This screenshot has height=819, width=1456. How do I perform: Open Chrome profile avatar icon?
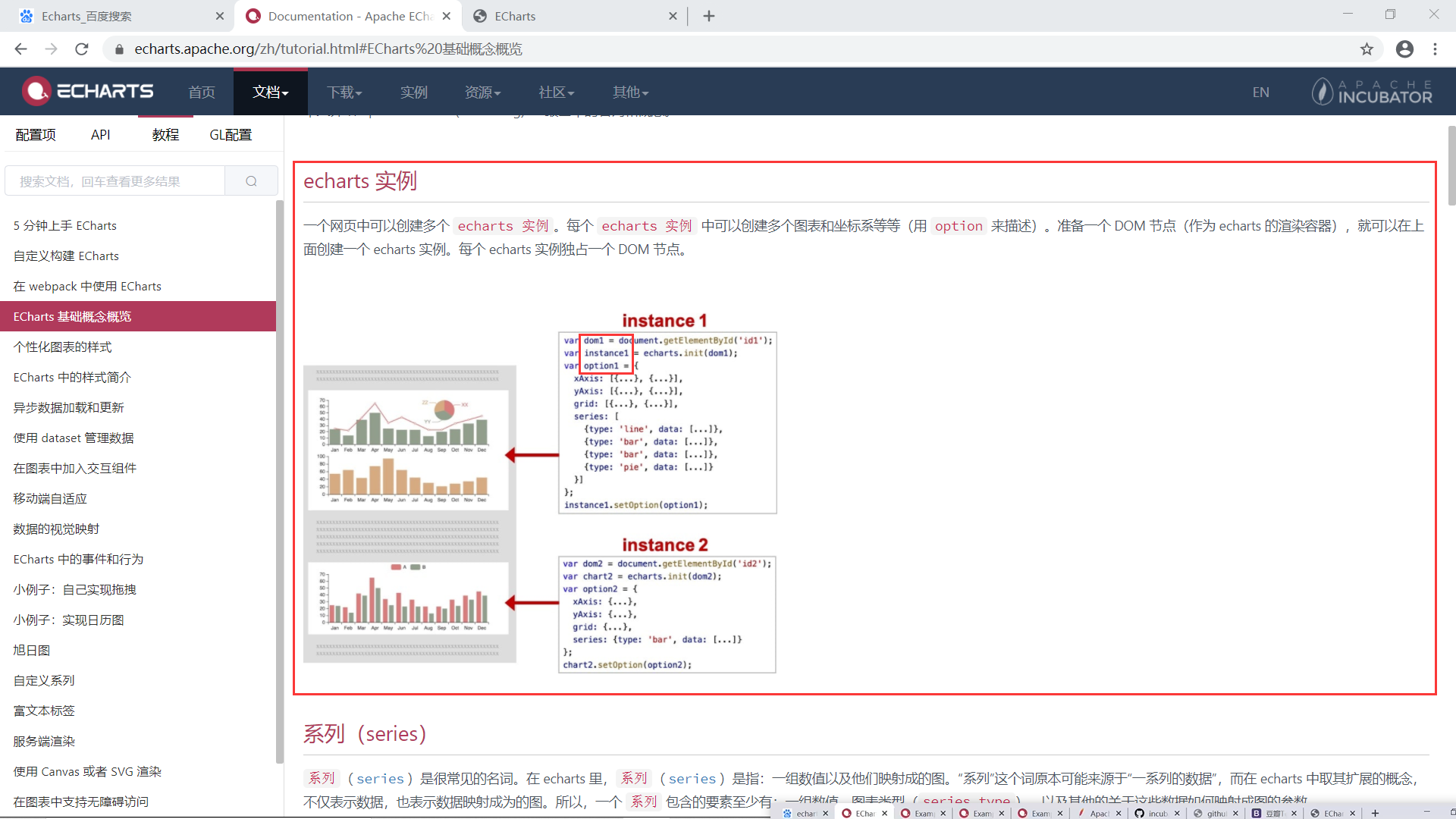[x=1404, y=49]
